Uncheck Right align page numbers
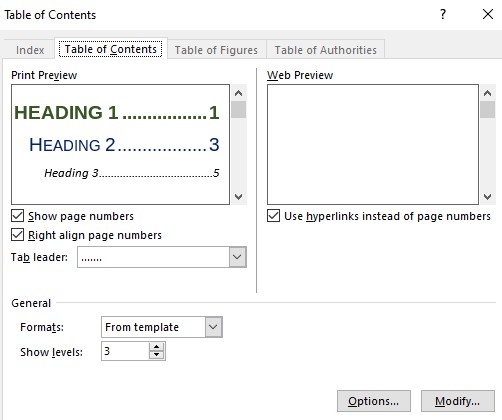The width and height of the screenshot is (502, 420). (17, 235)
